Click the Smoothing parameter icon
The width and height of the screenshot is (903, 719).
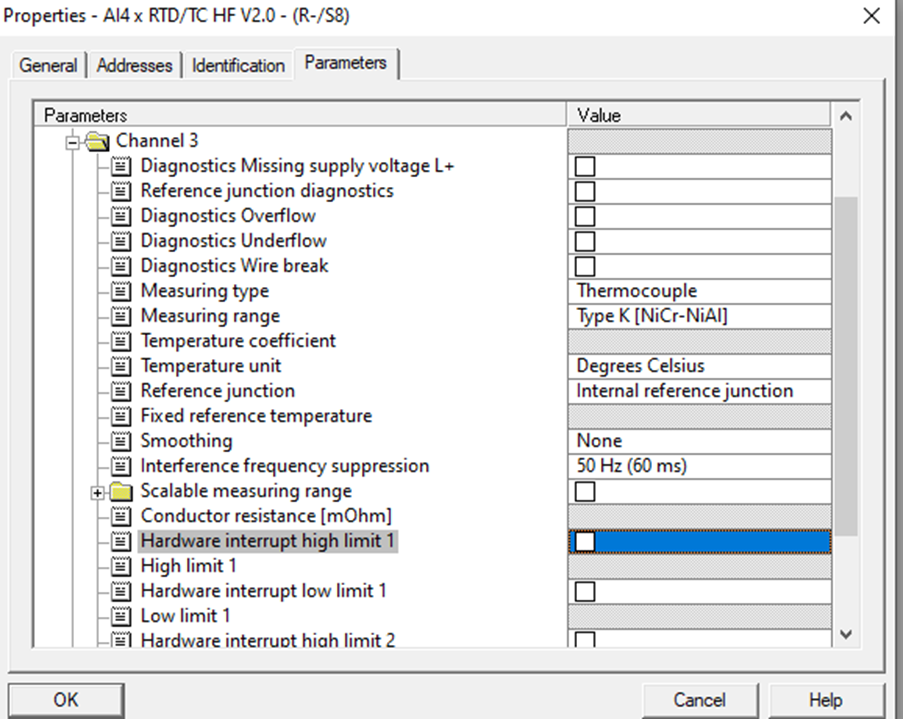click(121, 441)
